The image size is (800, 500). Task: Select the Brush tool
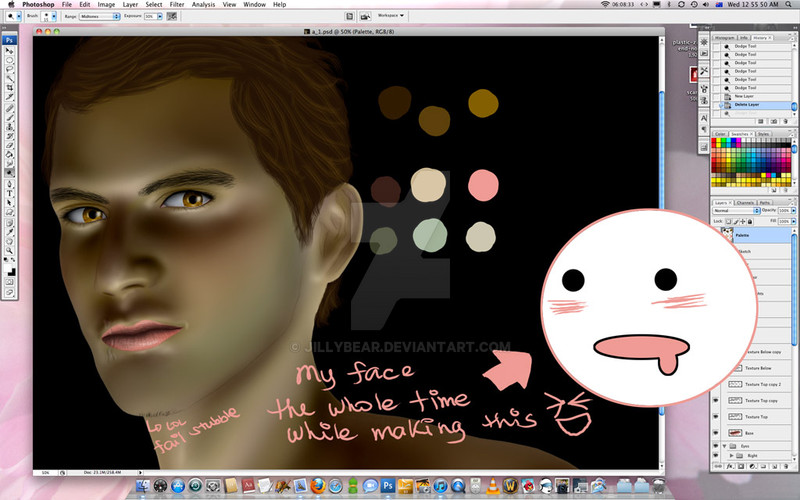coord(9,118)
